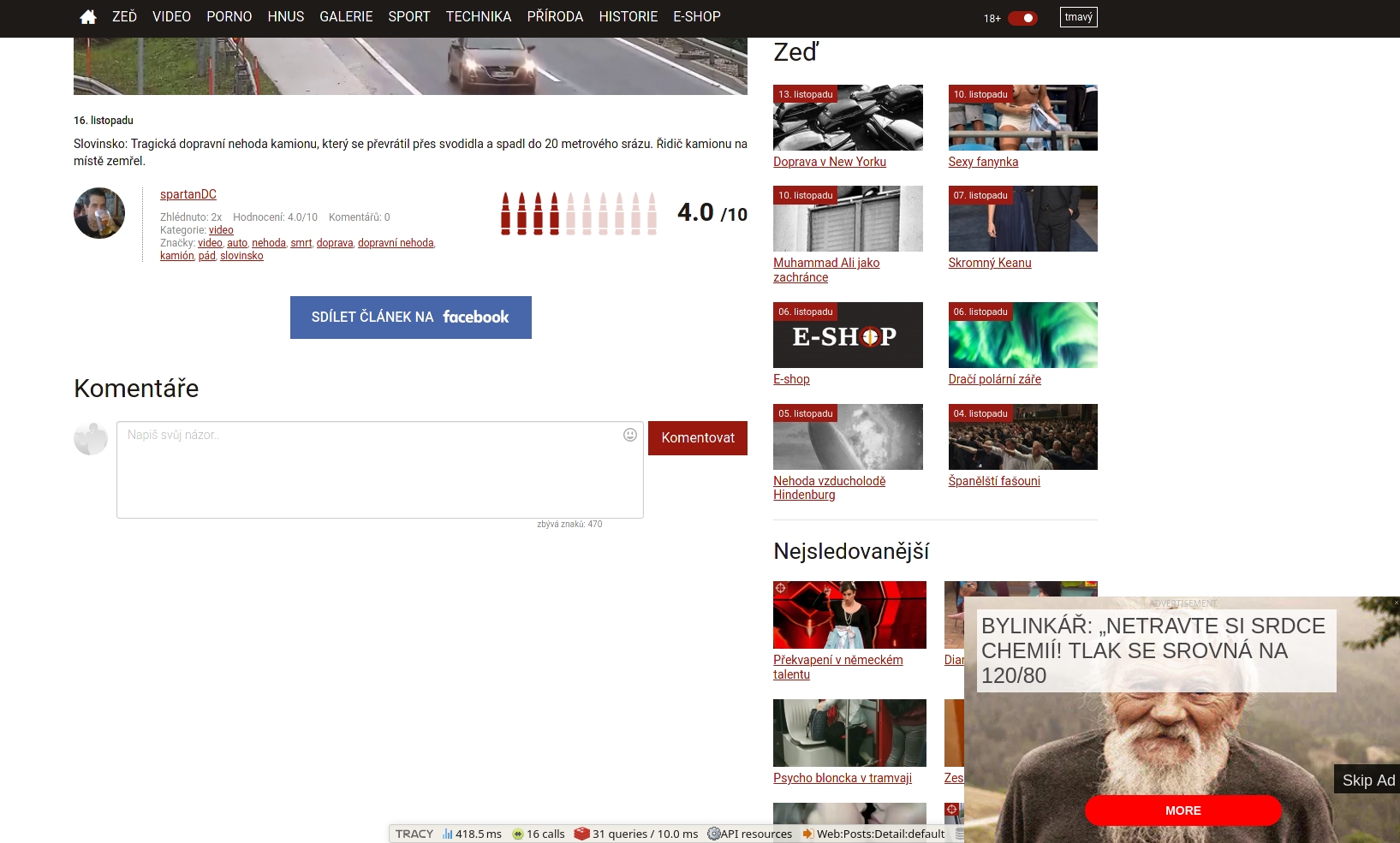
Task: Open the 16 calls panel in Tracy bar
Action: [539, 834]
